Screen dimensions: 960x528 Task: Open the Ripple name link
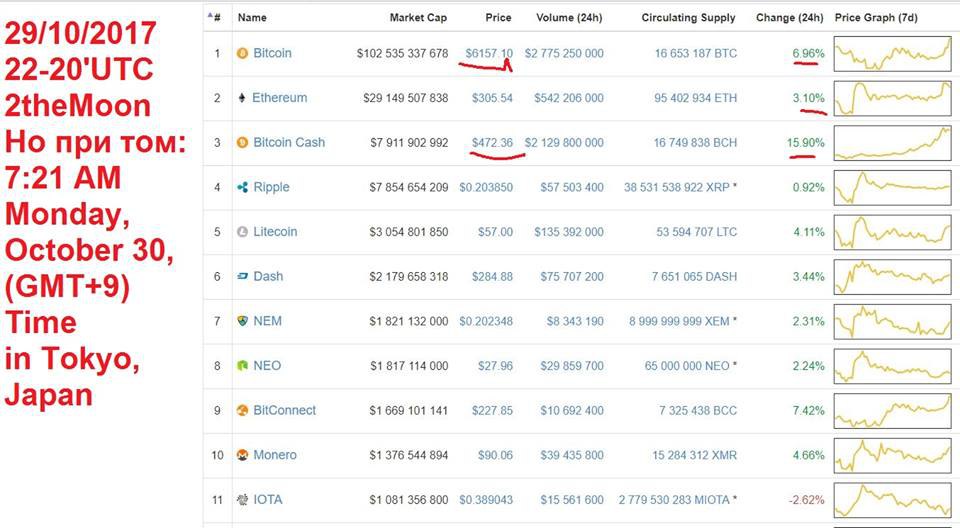271,187
